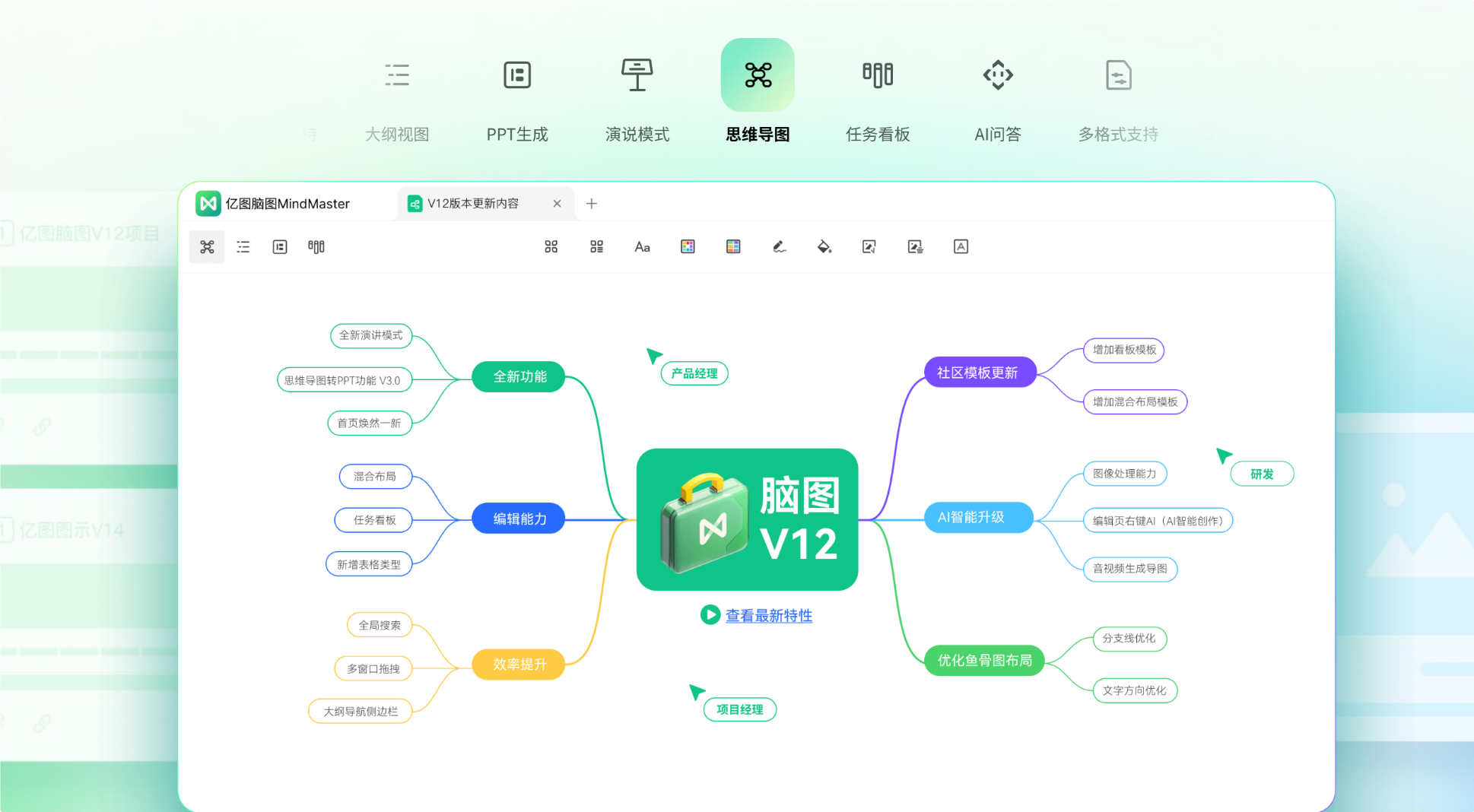Select the central 脑图 V12 node
1474x812 pixels.
(x=747, y=519)
